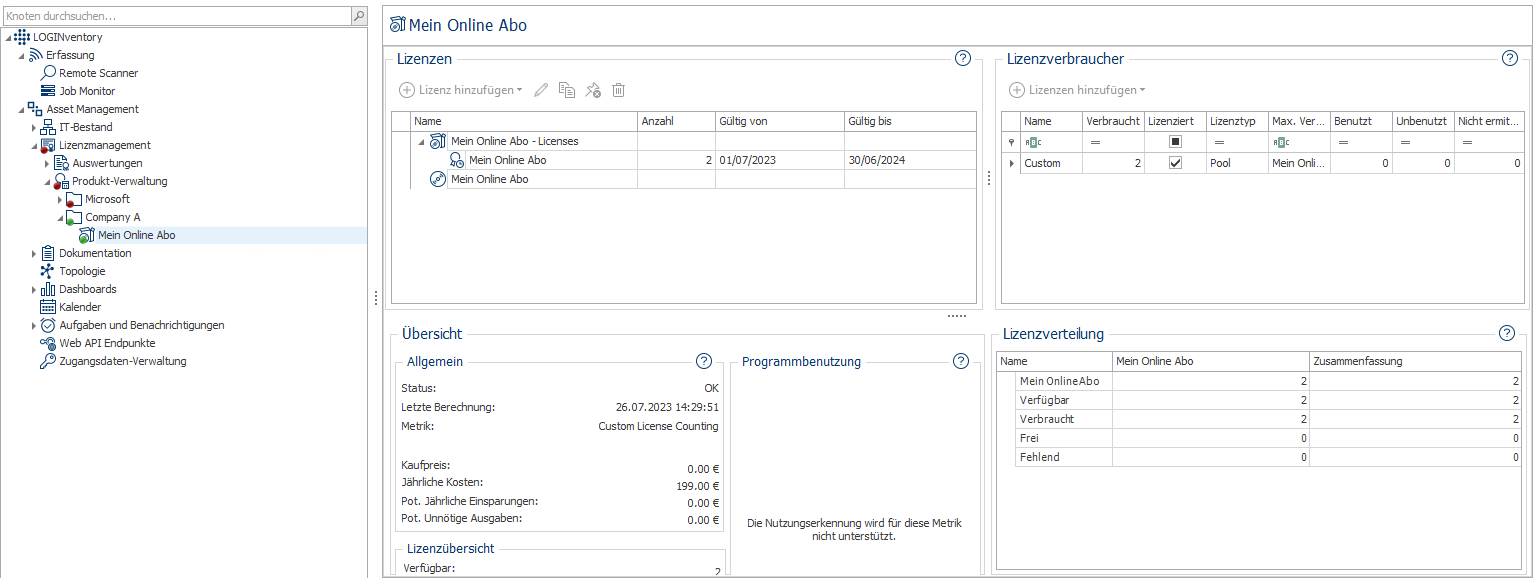Click the pencil edit icon in Lizenzen toolbar
The height and width of the screenshot is (578, 1533).
click(x=541, y=90)
